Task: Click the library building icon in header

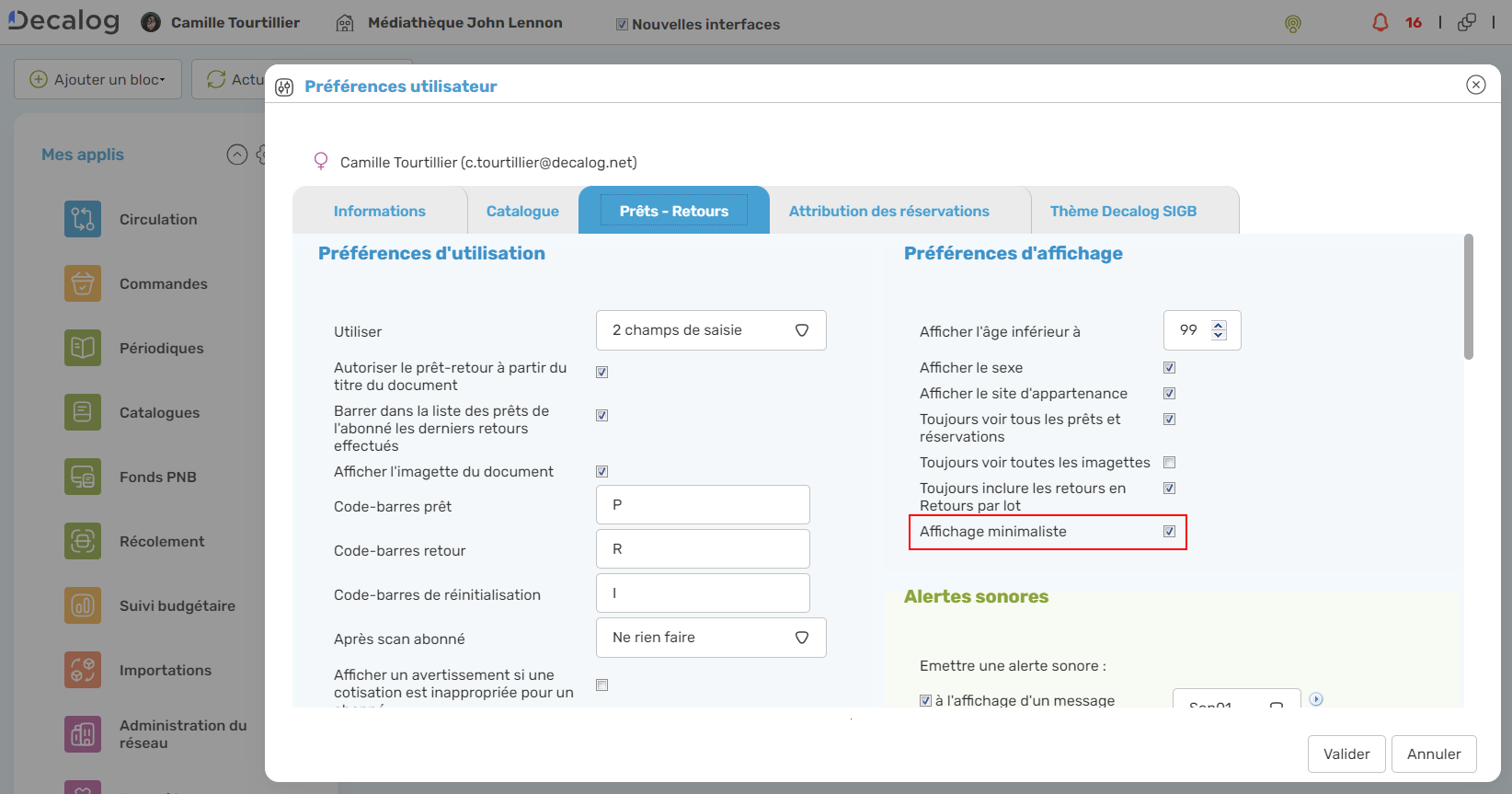Action: [x=345, y=23]
